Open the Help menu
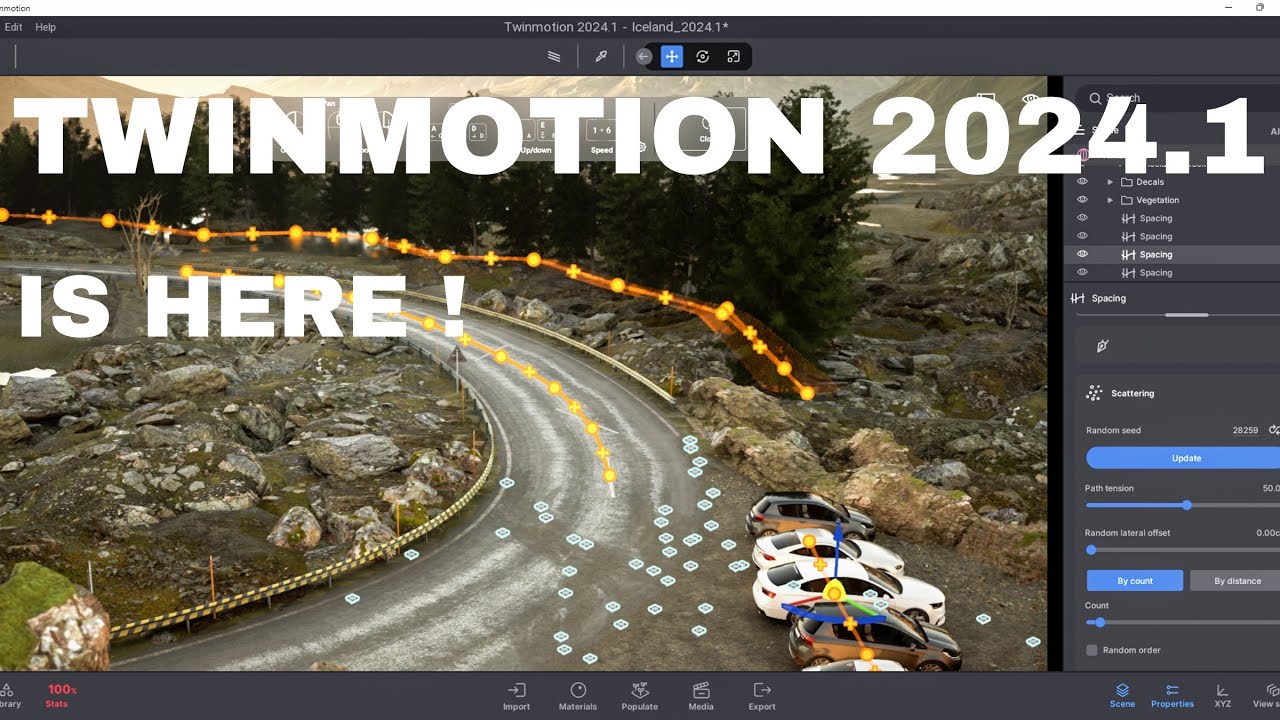This screenshot has width=1280, height=720. (46, 27)
